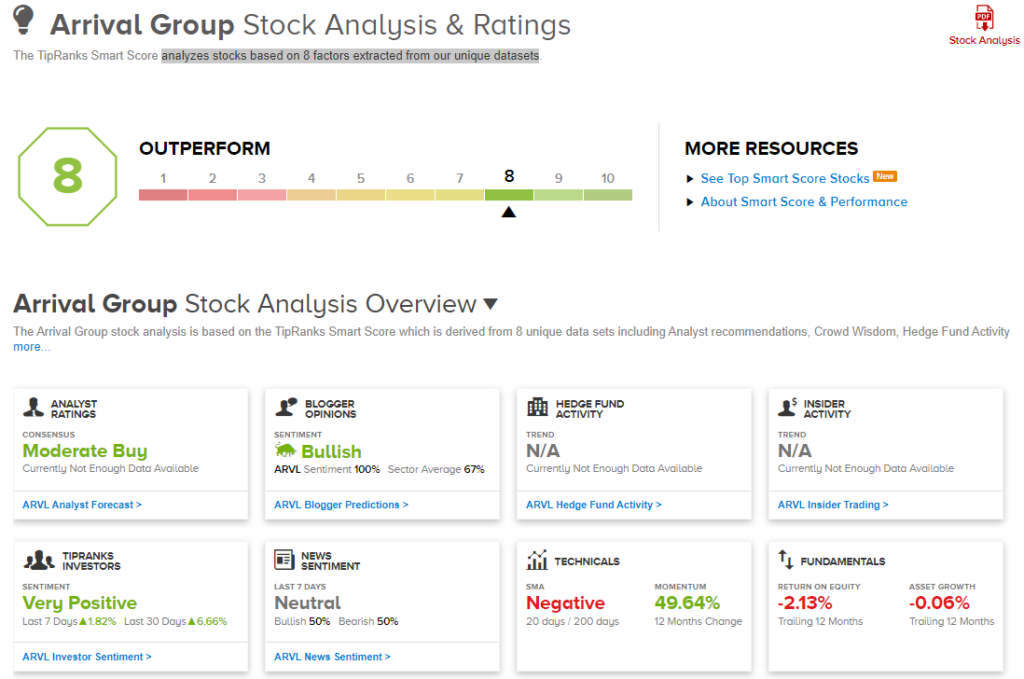The image size is (1024, 679).
Task: Click the lightbulb icon beside the title
Action: [x=24, y=21]
